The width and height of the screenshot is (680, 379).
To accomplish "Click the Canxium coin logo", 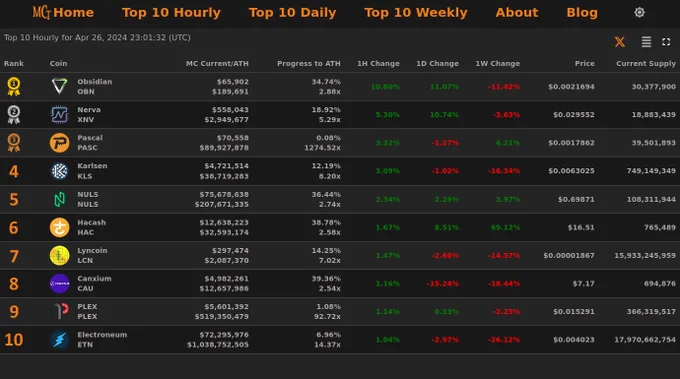I will coord(59,284).
